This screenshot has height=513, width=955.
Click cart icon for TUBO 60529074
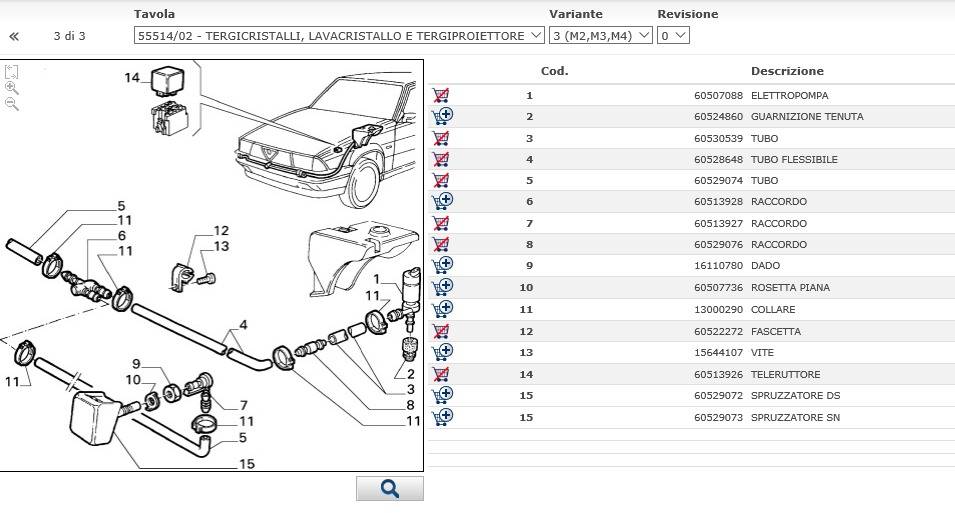[441, 180]
